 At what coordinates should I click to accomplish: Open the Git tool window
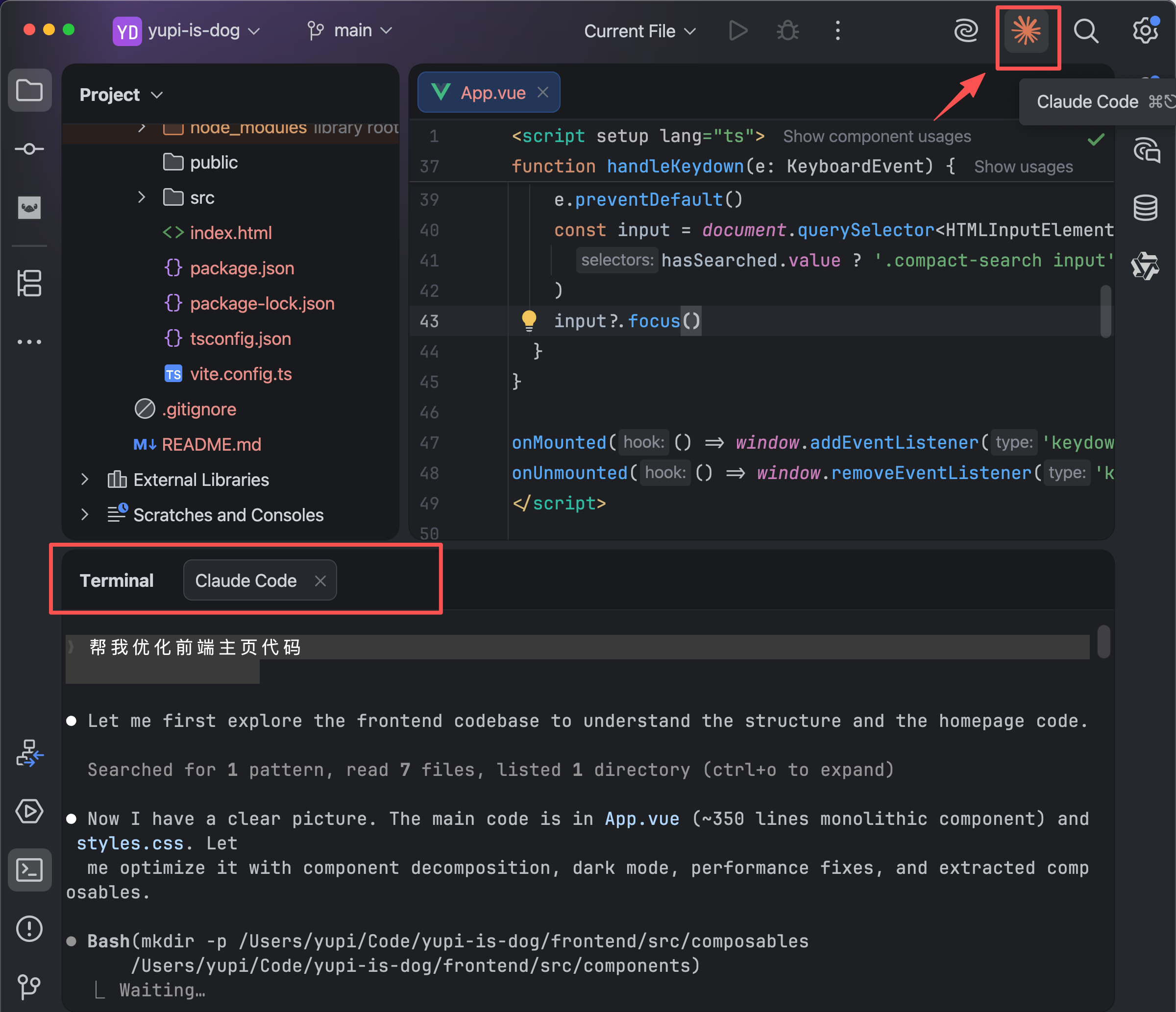click(x=29, y=987)
